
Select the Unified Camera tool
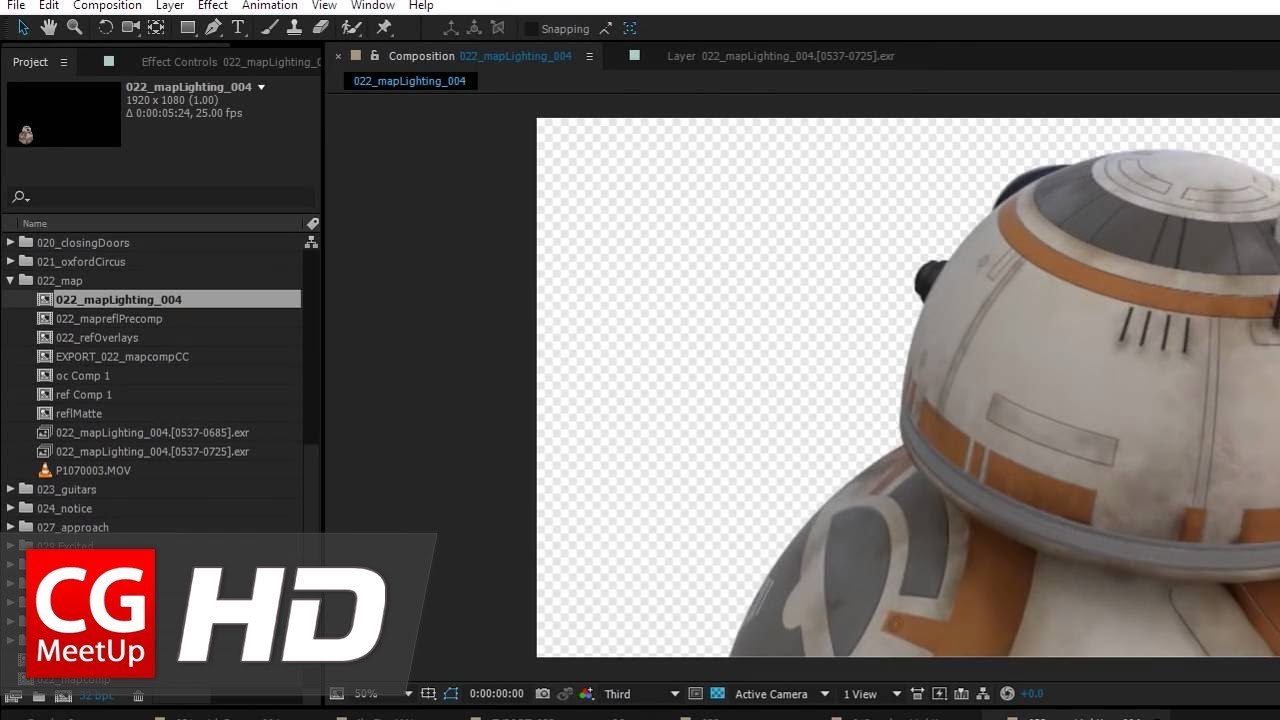pyautogui.click(x=131, y=28)
